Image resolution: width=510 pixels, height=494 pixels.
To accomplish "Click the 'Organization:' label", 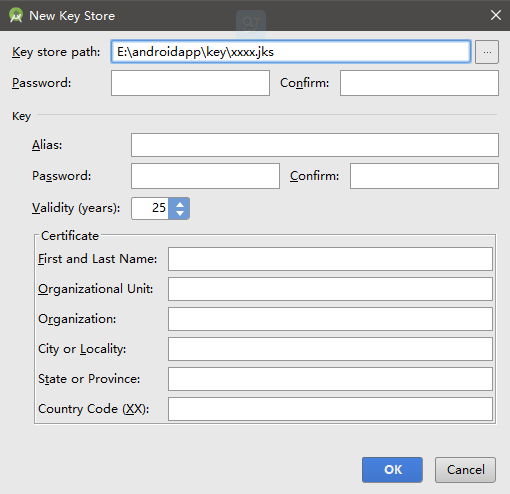I will point(77,319).
